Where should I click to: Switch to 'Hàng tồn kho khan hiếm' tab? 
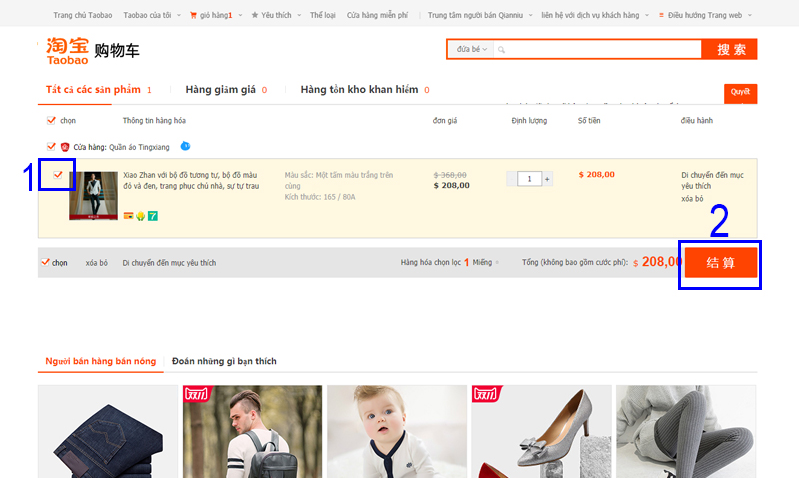pyautogui.click(x=365, y=90)
